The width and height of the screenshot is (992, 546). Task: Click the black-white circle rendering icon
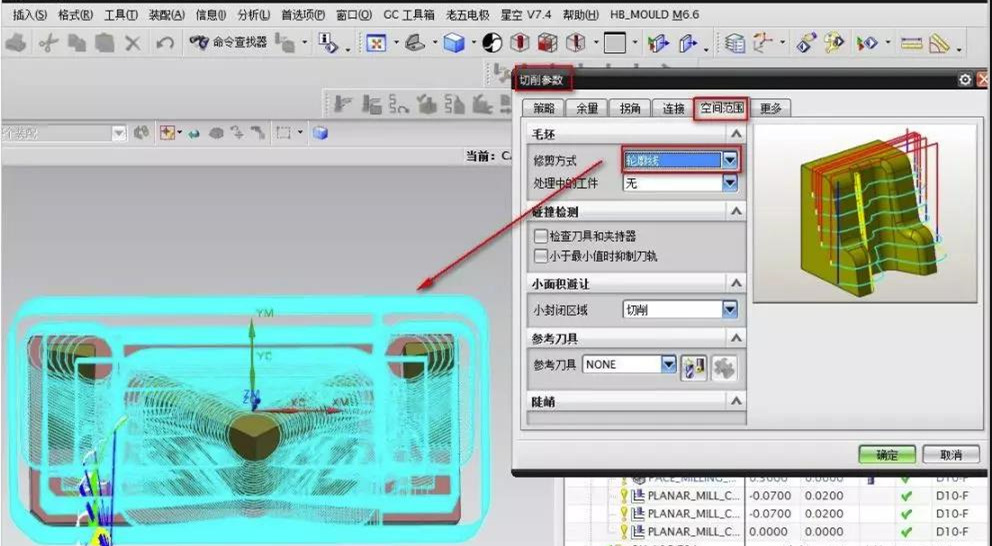point(492,43)
